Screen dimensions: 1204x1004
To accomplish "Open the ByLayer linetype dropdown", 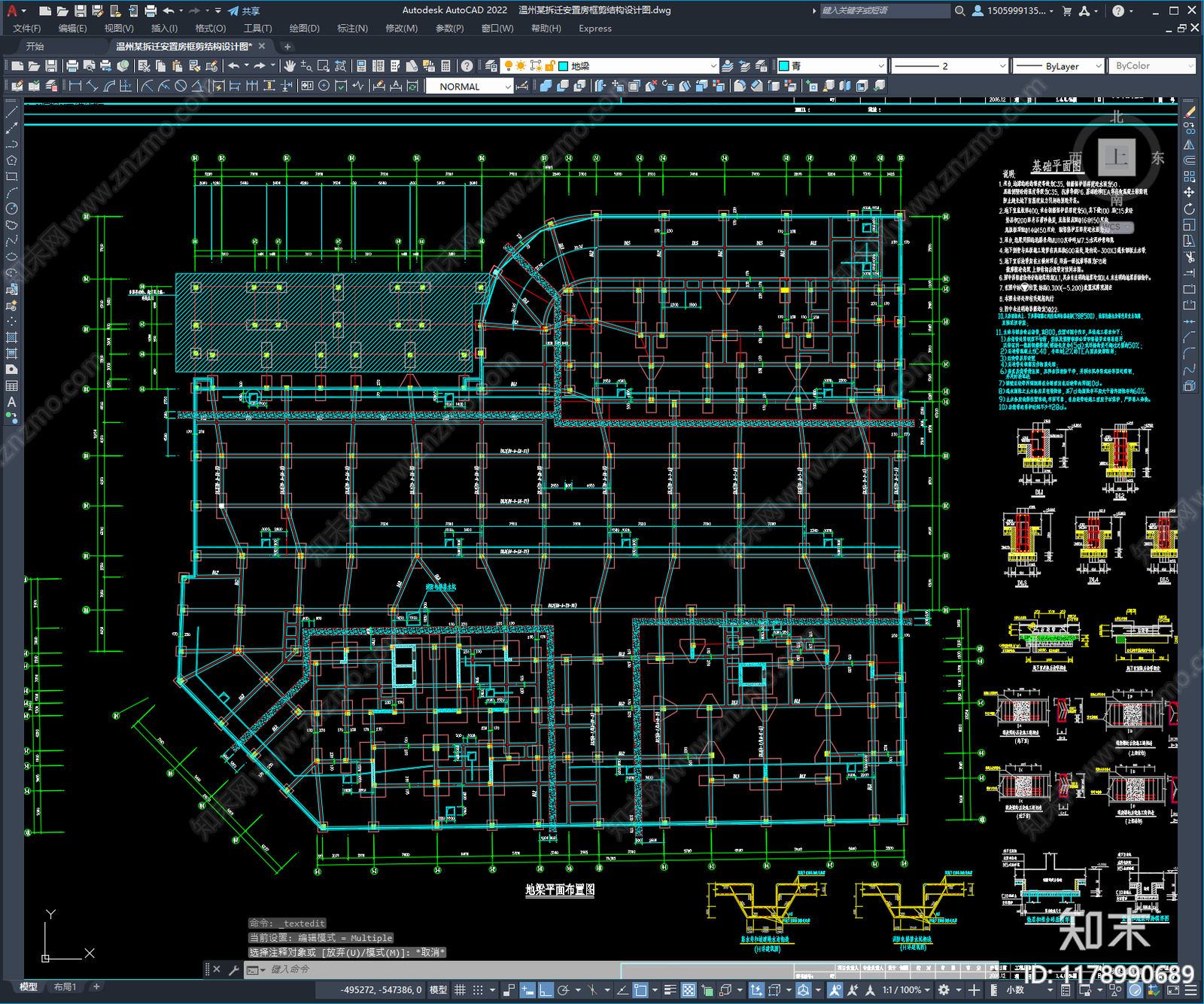I will coord(1058,66).
